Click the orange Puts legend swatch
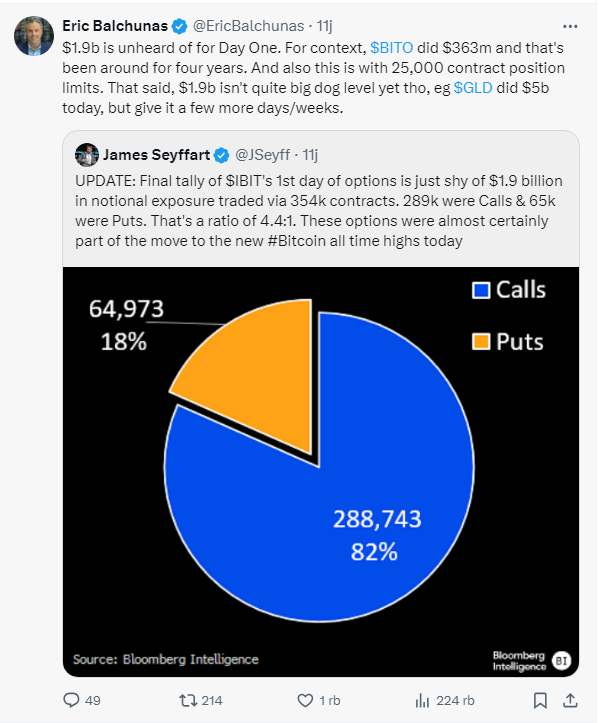This screenshot has width=599, height=723. [x=481, y=342]
